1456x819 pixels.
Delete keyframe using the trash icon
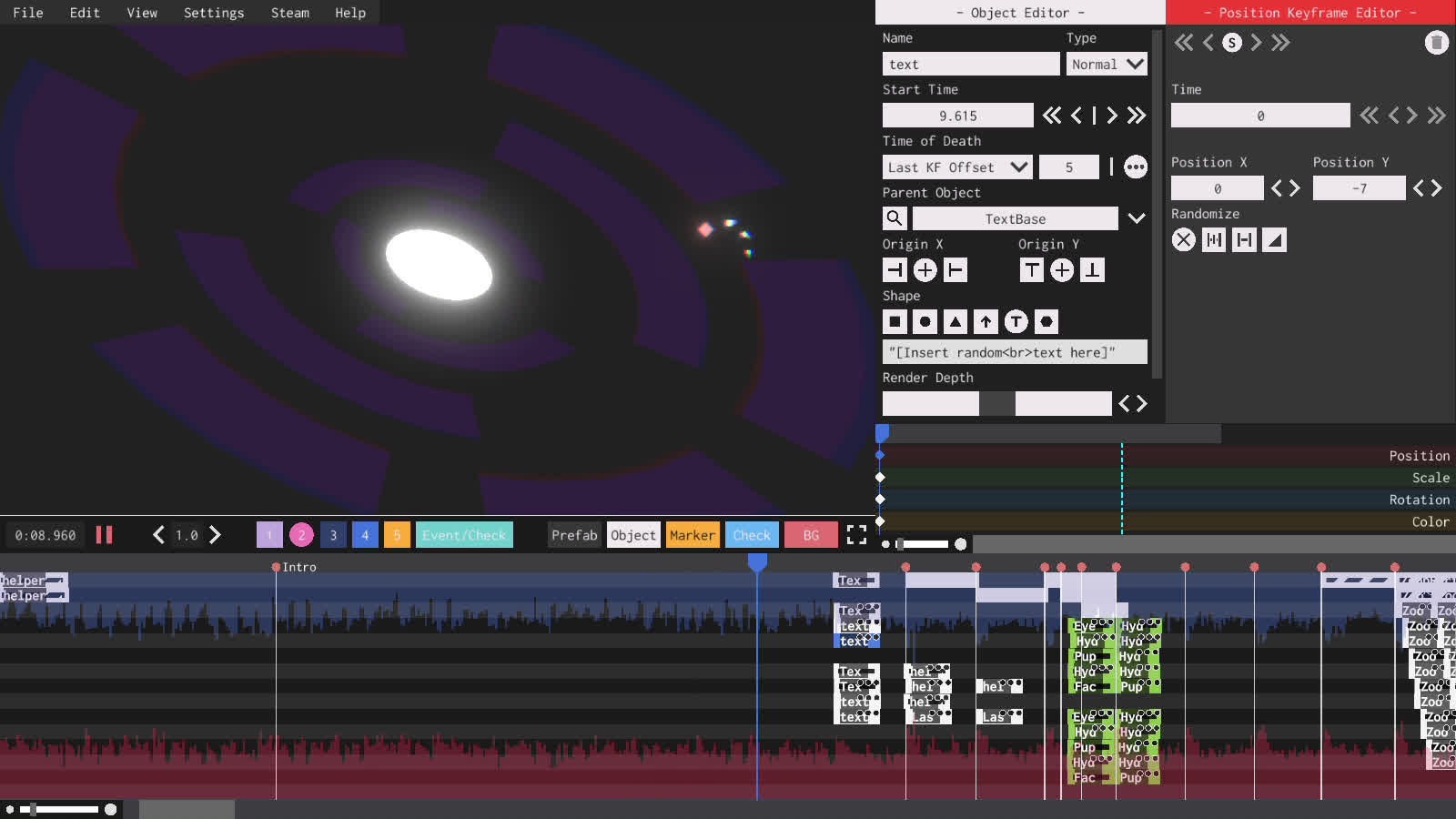tap(1436, 43)
